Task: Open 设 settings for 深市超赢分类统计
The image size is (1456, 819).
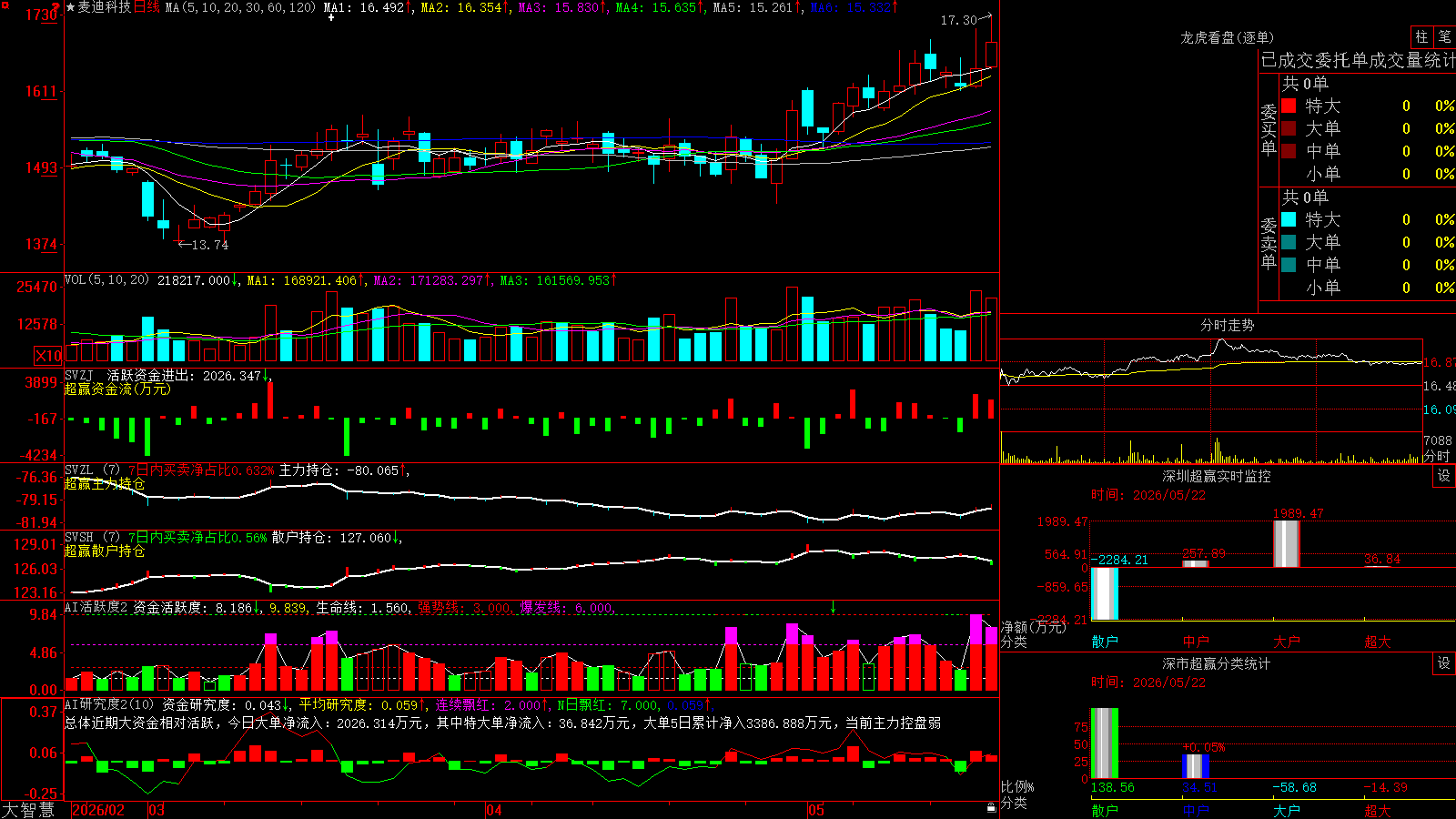Action: (1444, 663)
